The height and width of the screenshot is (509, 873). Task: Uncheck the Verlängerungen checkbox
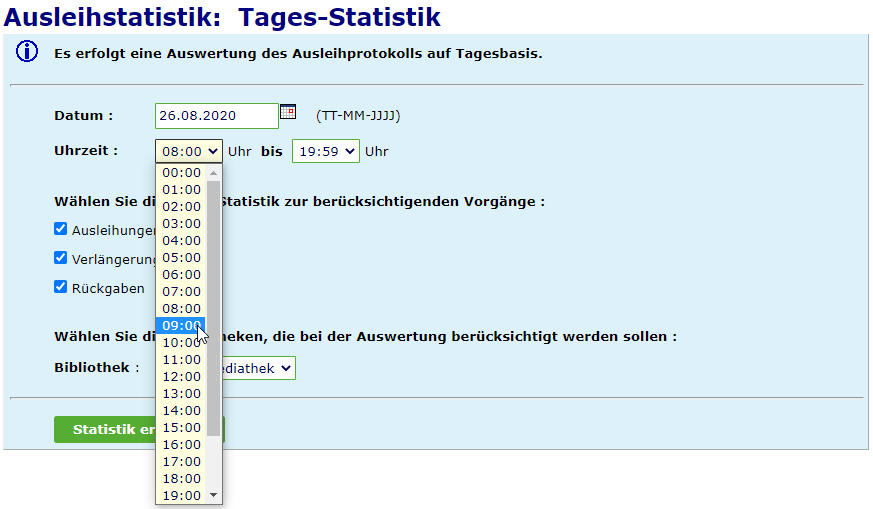(x=61, y=258)
